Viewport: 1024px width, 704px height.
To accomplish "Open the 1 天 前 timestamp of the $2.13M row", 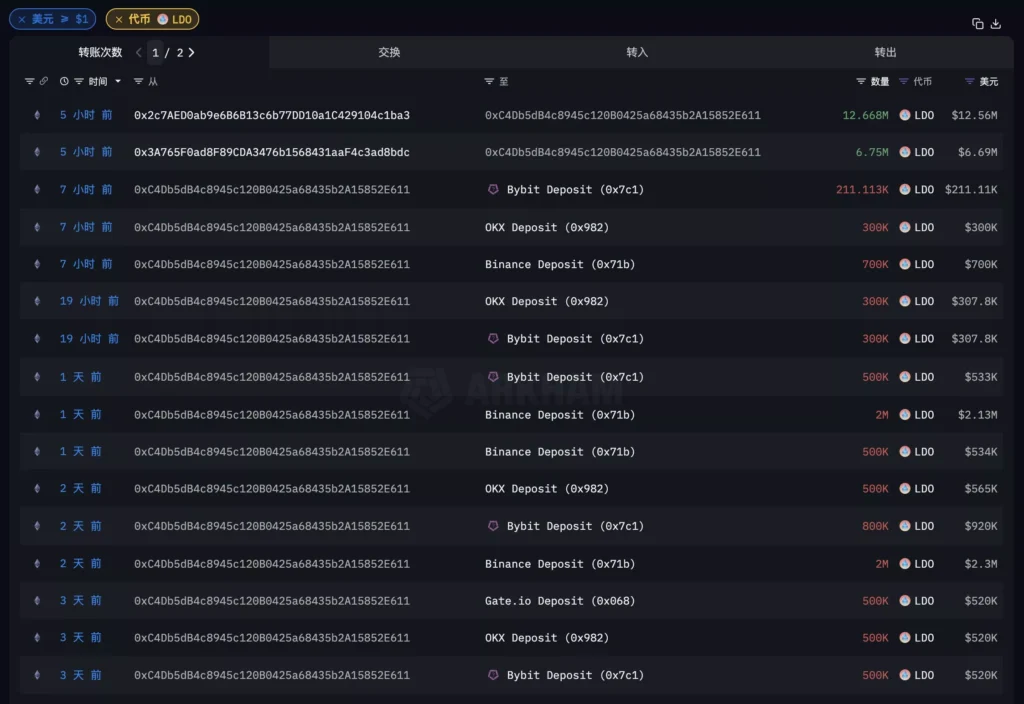I will (81, 415).
